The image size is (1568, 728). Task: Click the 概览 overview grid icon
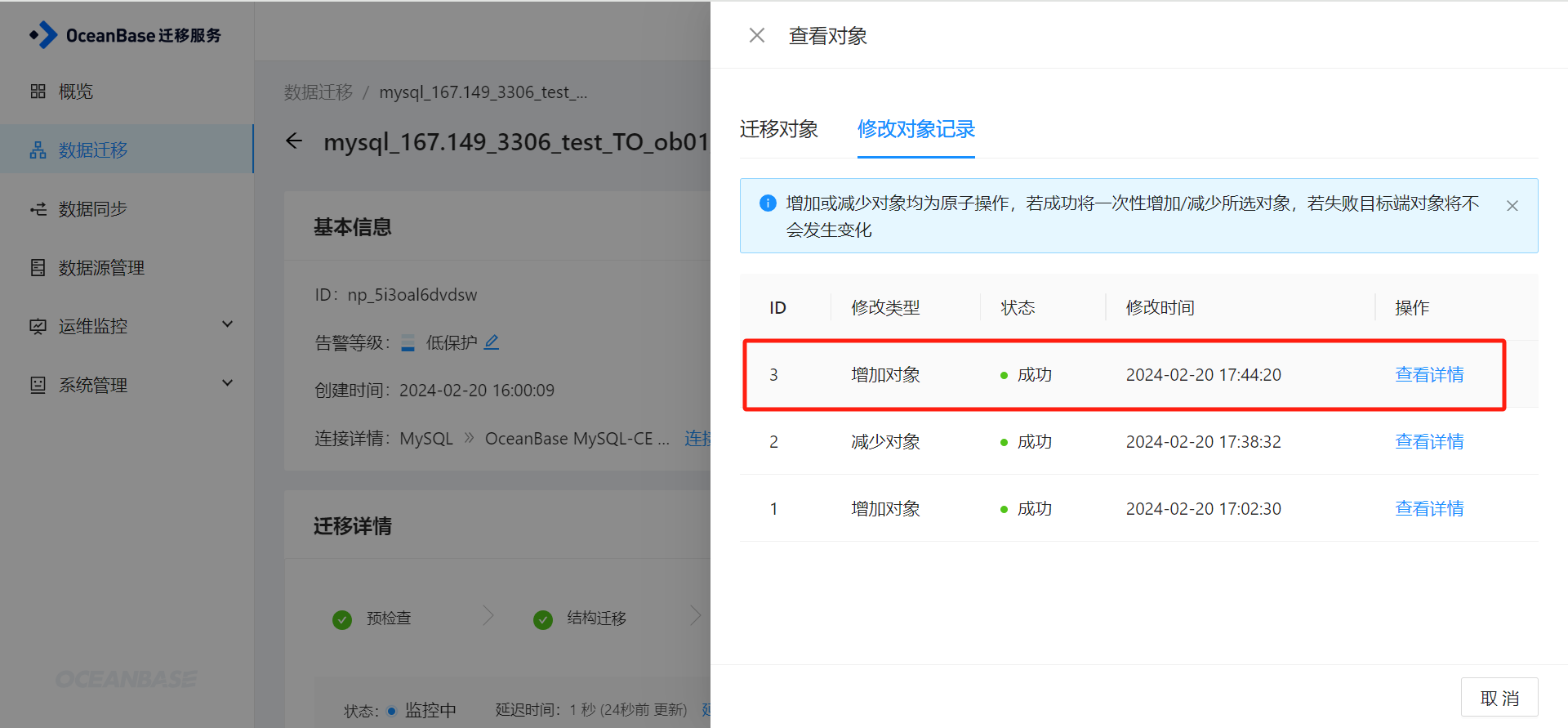[38, 92]
